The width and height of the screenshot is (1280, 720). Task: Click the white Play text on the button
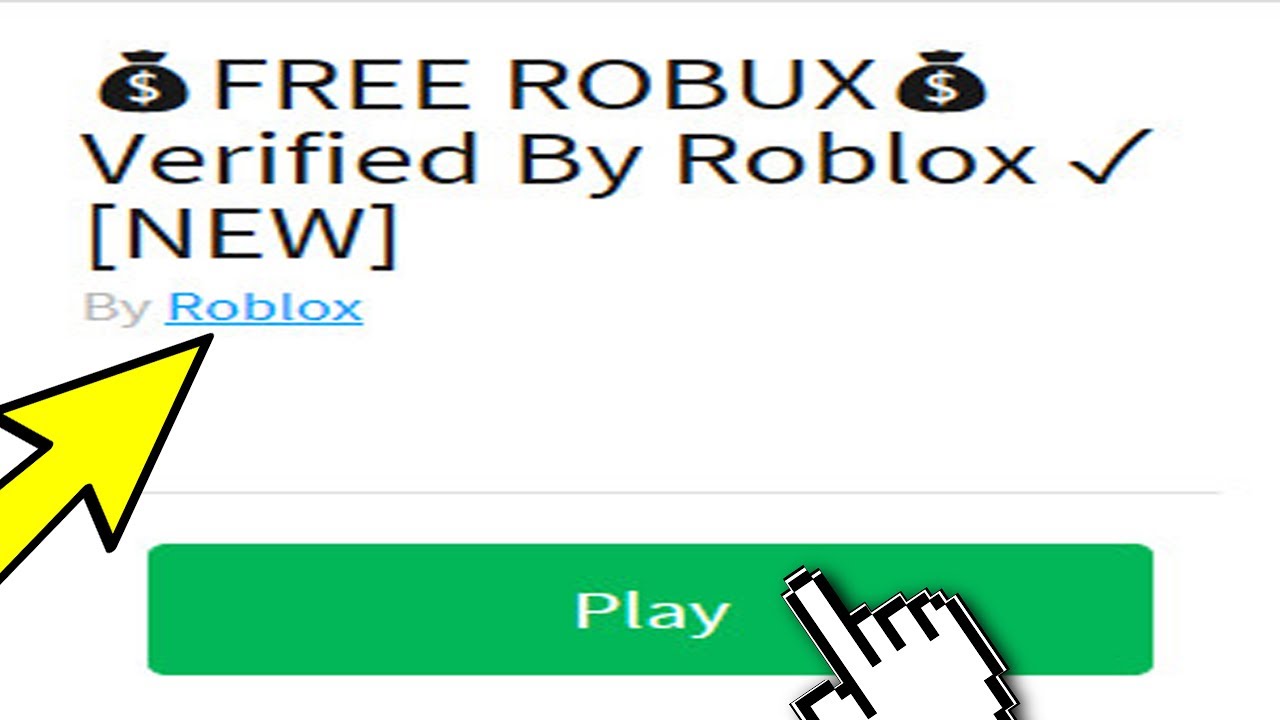[x=651, y=610]
